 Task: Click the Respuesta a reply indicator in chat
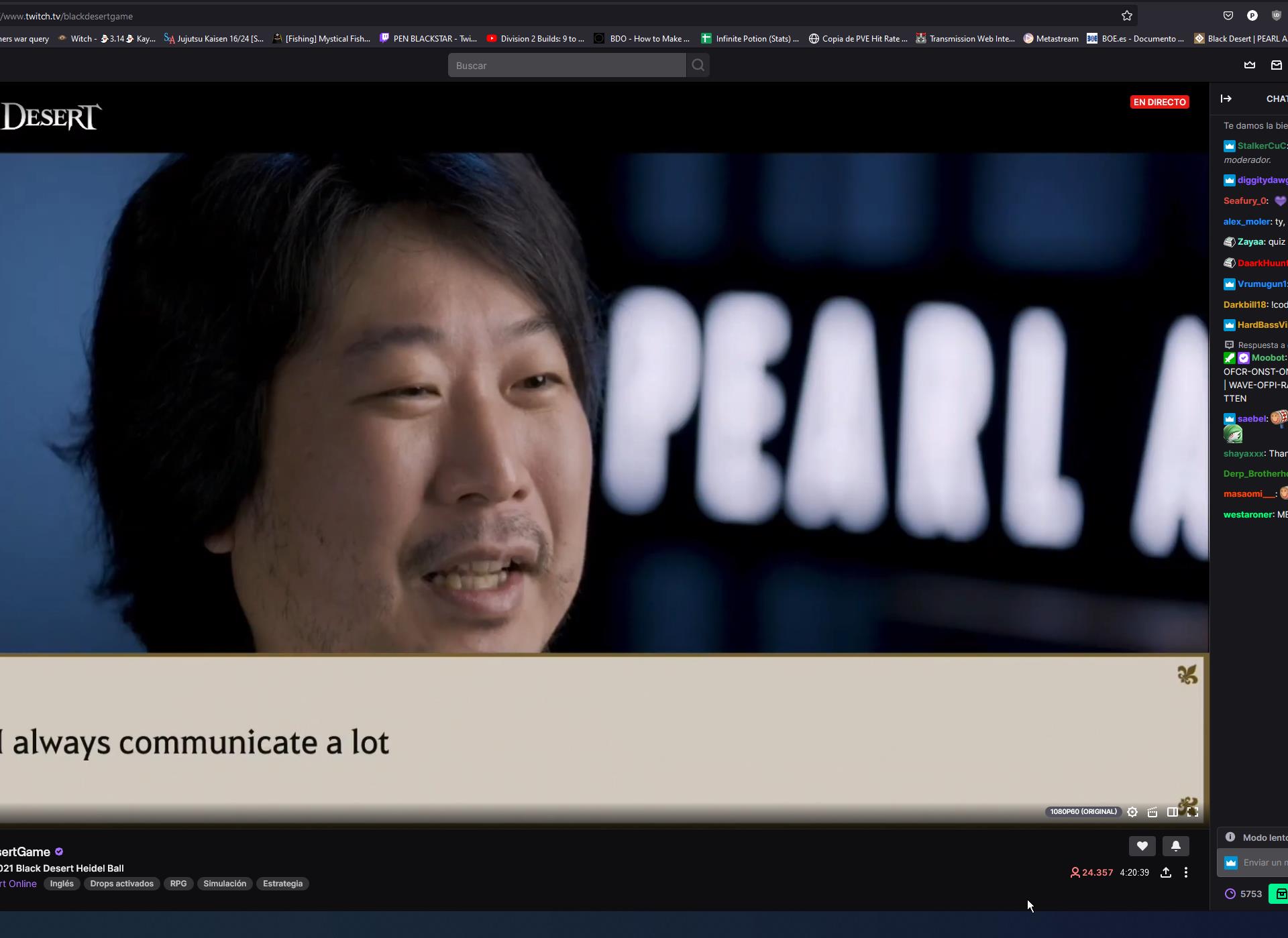(x=1256, y=345)
